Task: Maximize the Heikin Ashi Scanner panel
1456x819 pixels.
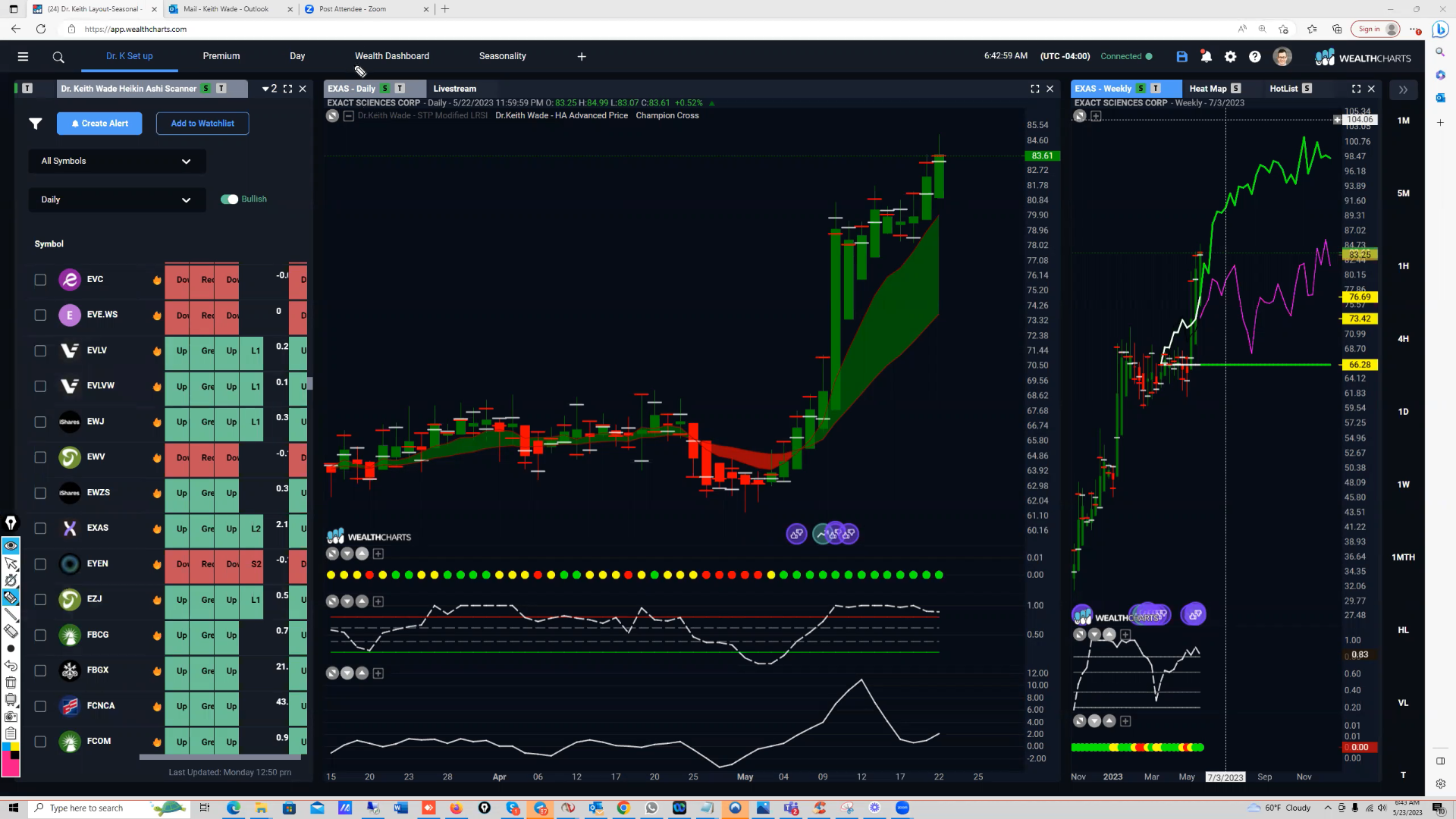Action: point(287,89)
